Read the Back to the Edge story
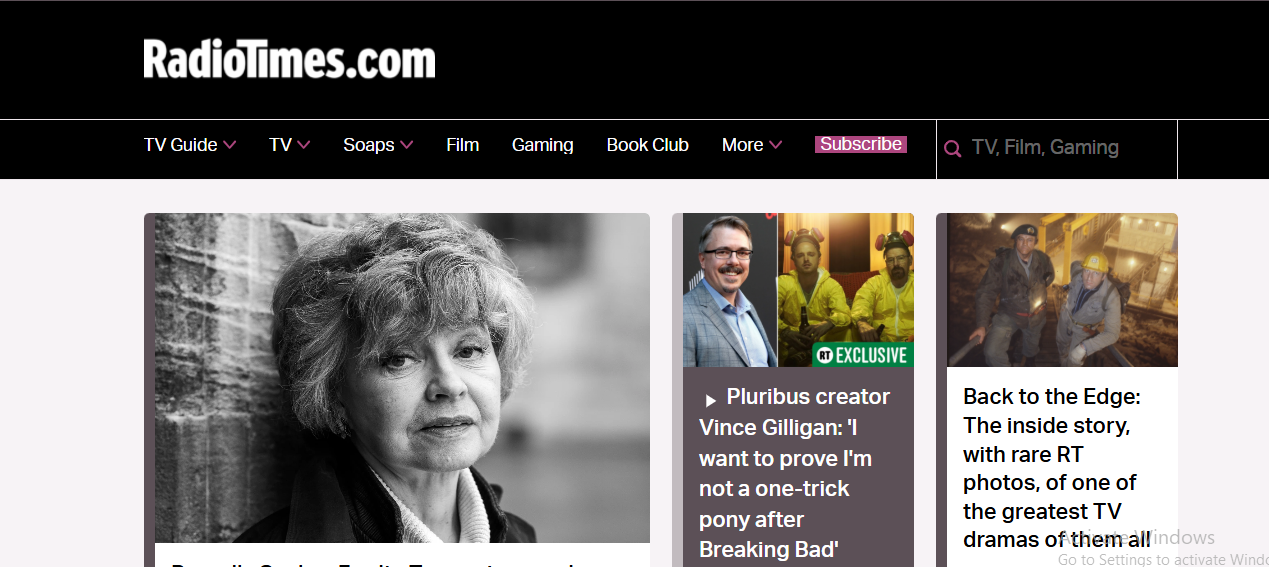This screenshot has height=567, width=1269. tap(1052, 468)
